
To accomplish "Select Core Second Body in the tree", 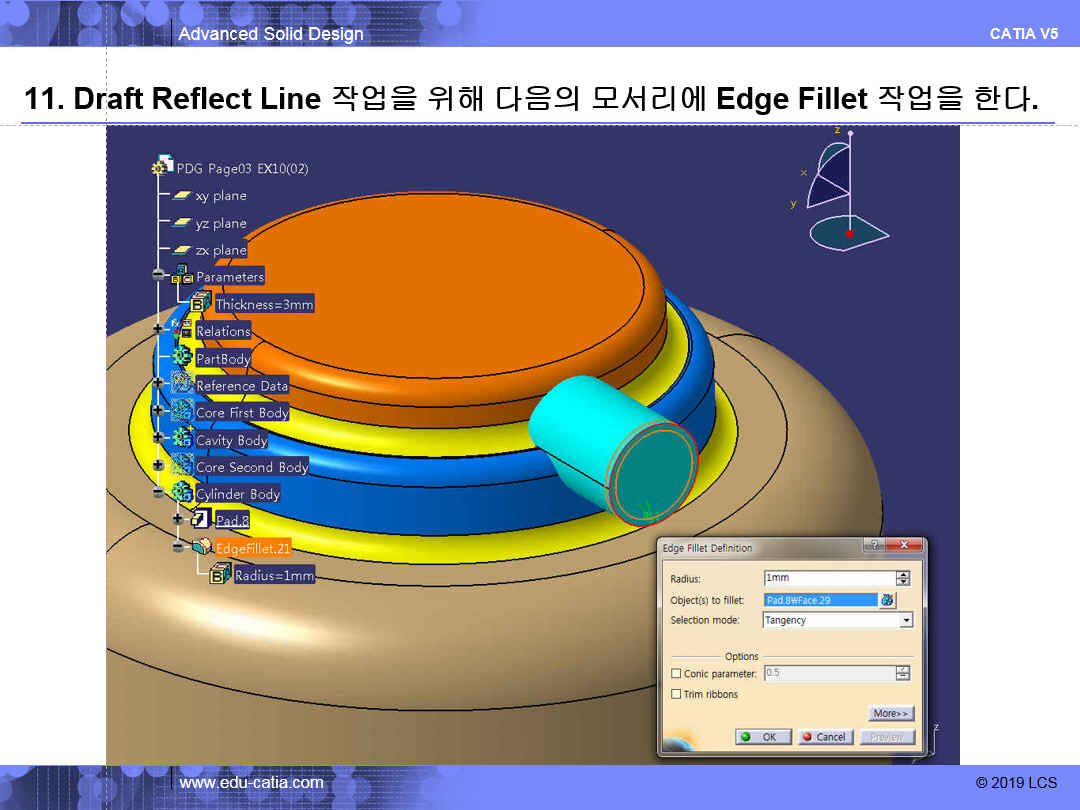I will (x=251, y=467).
